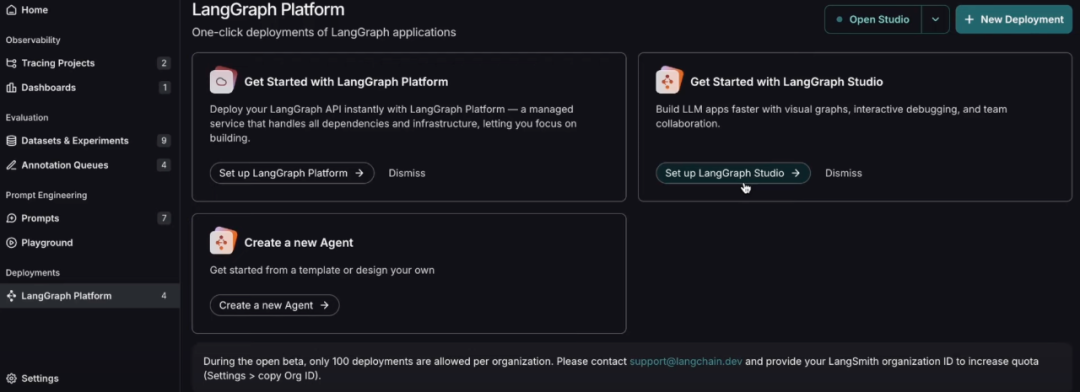Click the LangGraph Studio card graph icon

point(669,81)
